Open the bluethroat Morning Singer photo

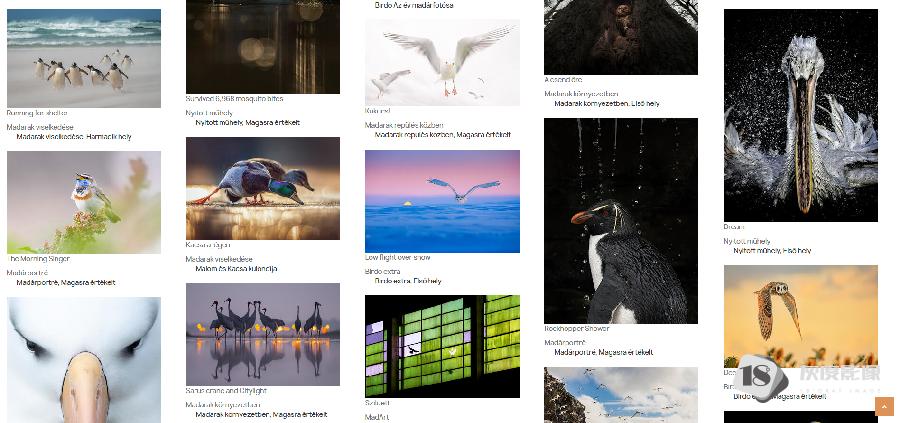click(x=84, y=202)
